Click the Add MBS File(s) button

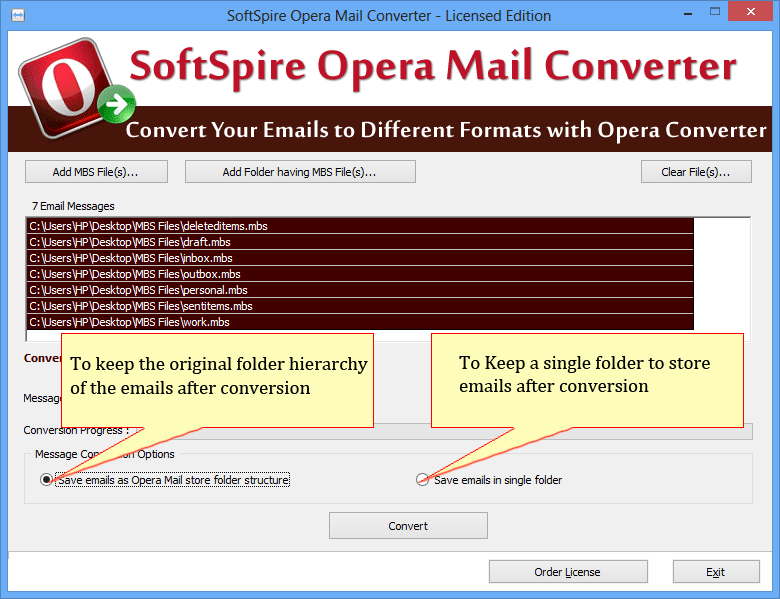97,172
